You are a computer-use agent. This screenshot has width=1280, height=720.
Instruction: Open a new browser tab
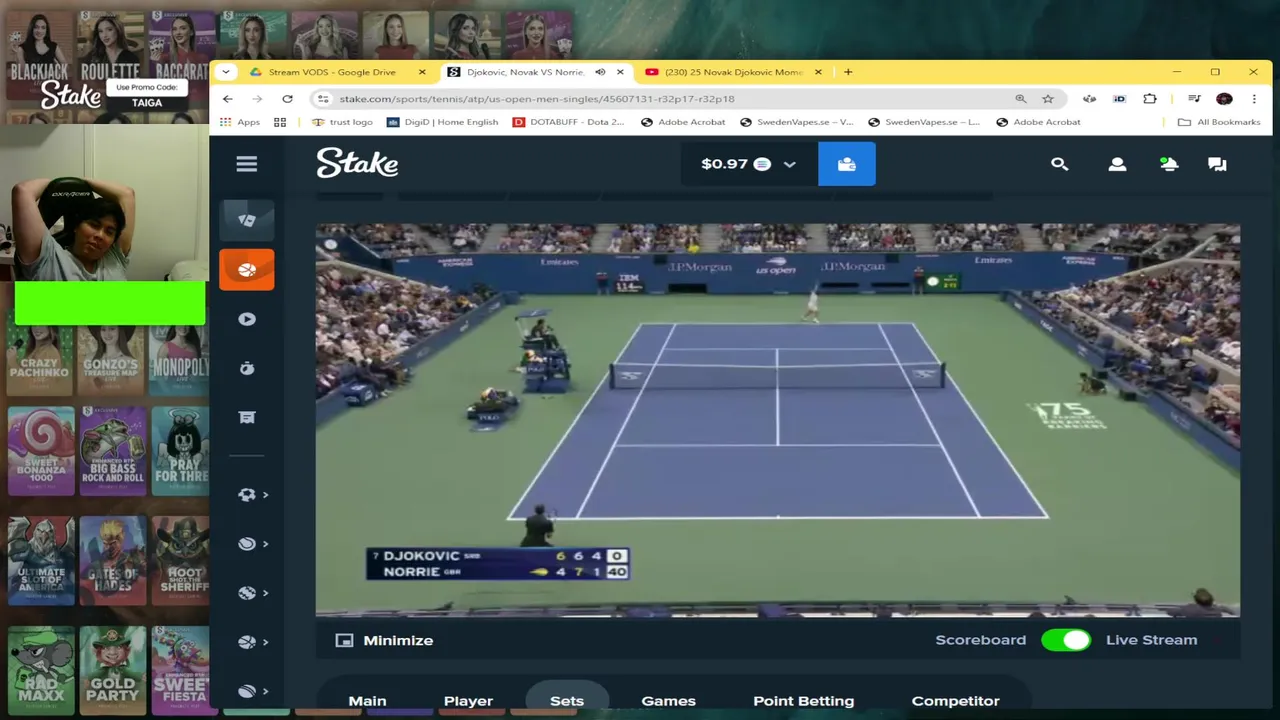tap(848, 72)
